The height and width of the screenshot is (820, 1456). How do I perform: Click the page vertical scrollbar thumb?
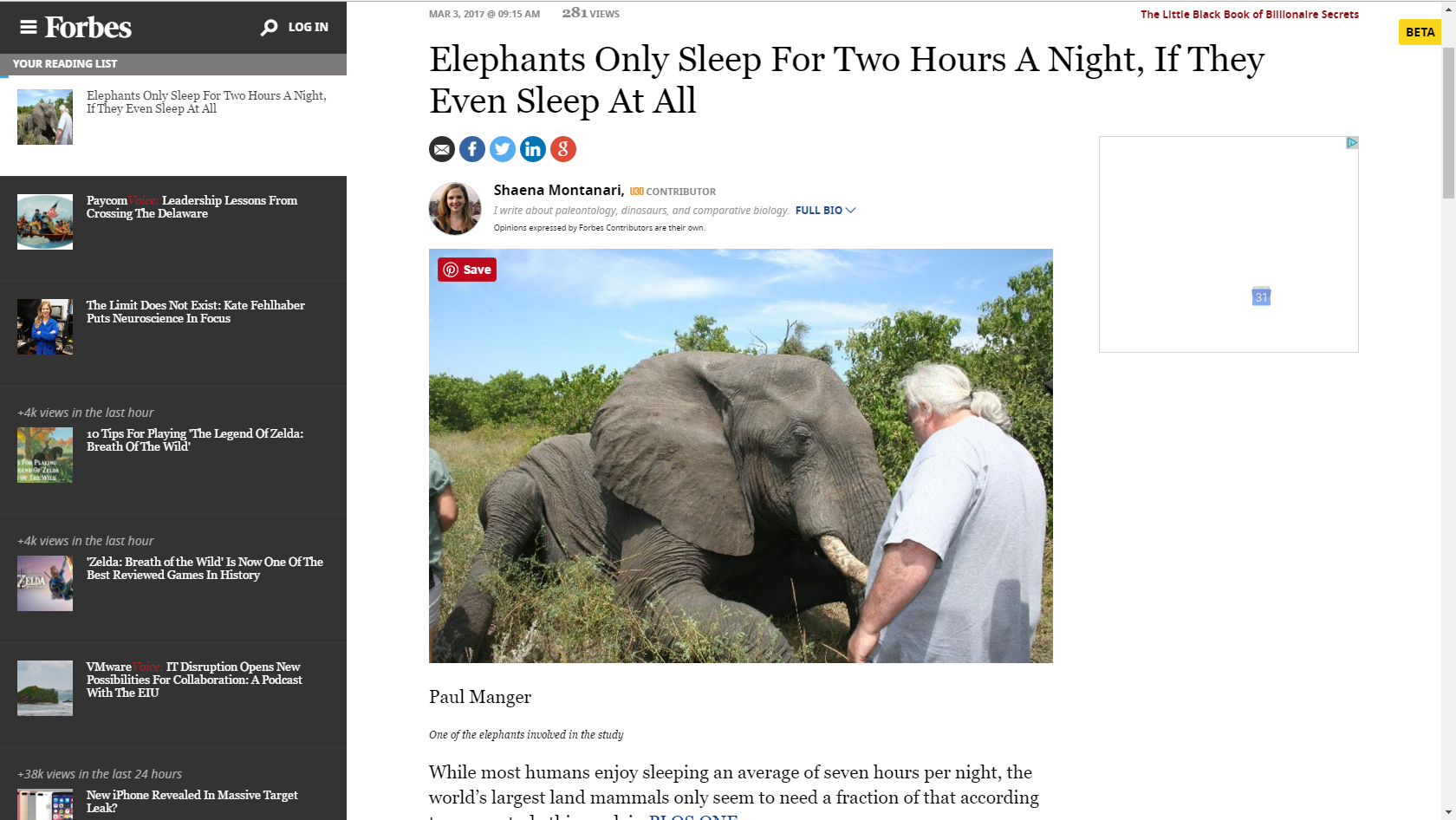(1448, 123)
